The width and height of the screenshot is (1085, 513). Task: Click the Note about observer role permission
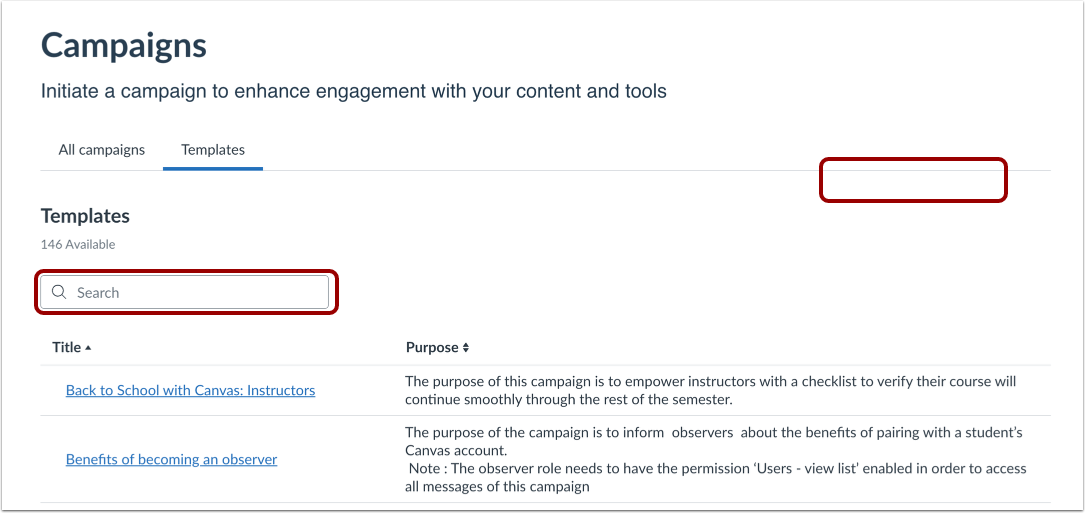point(715,468)
